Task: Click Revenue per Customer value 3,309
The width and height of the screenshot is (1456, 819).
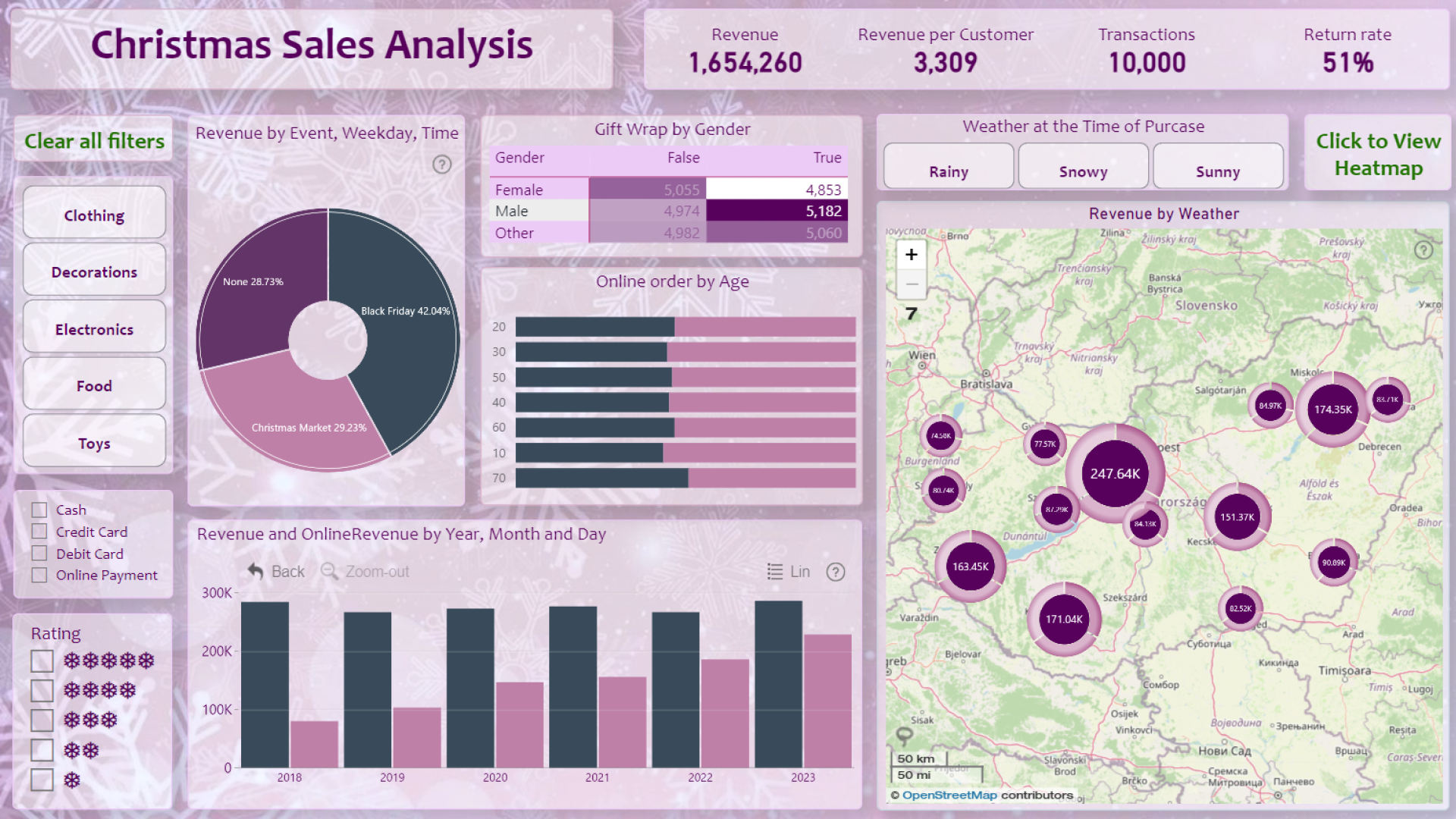Action: click(x=945, y=62)
